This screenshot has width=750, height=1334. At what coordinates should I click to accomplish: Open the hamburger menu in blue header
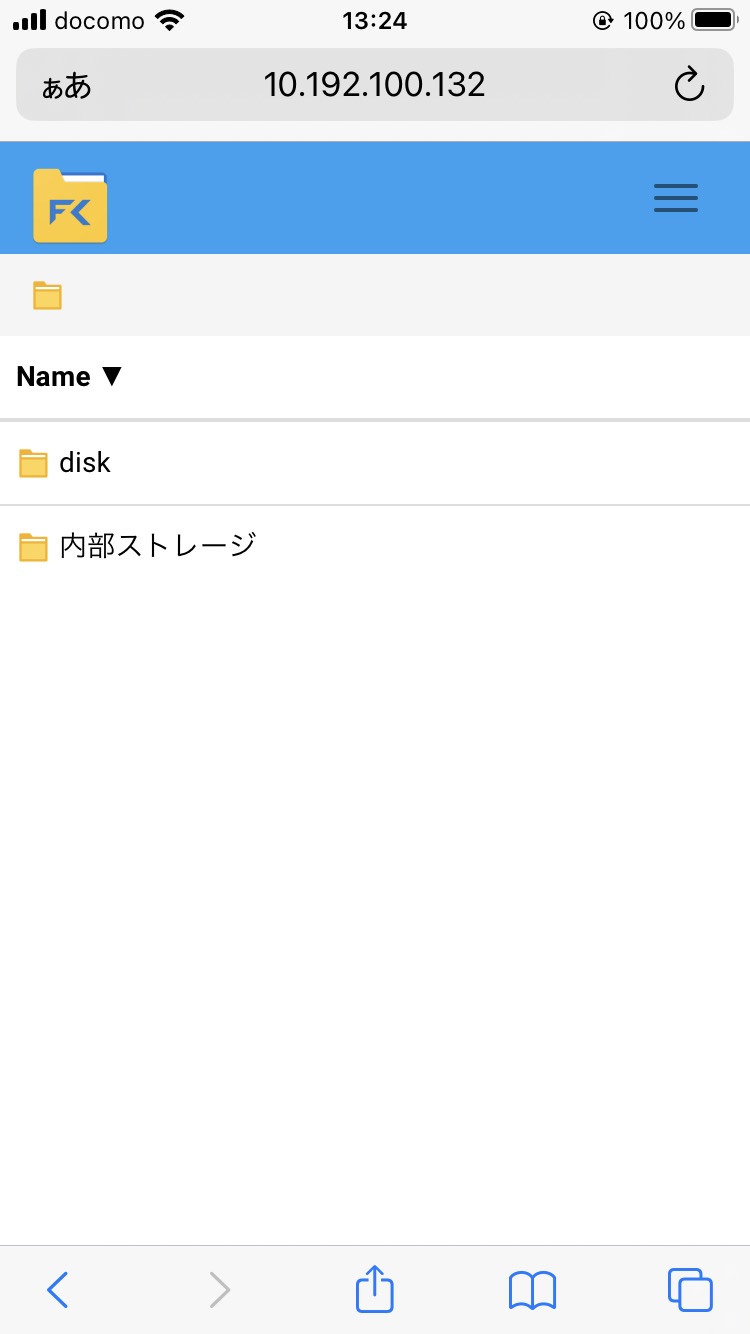(676, 198)
